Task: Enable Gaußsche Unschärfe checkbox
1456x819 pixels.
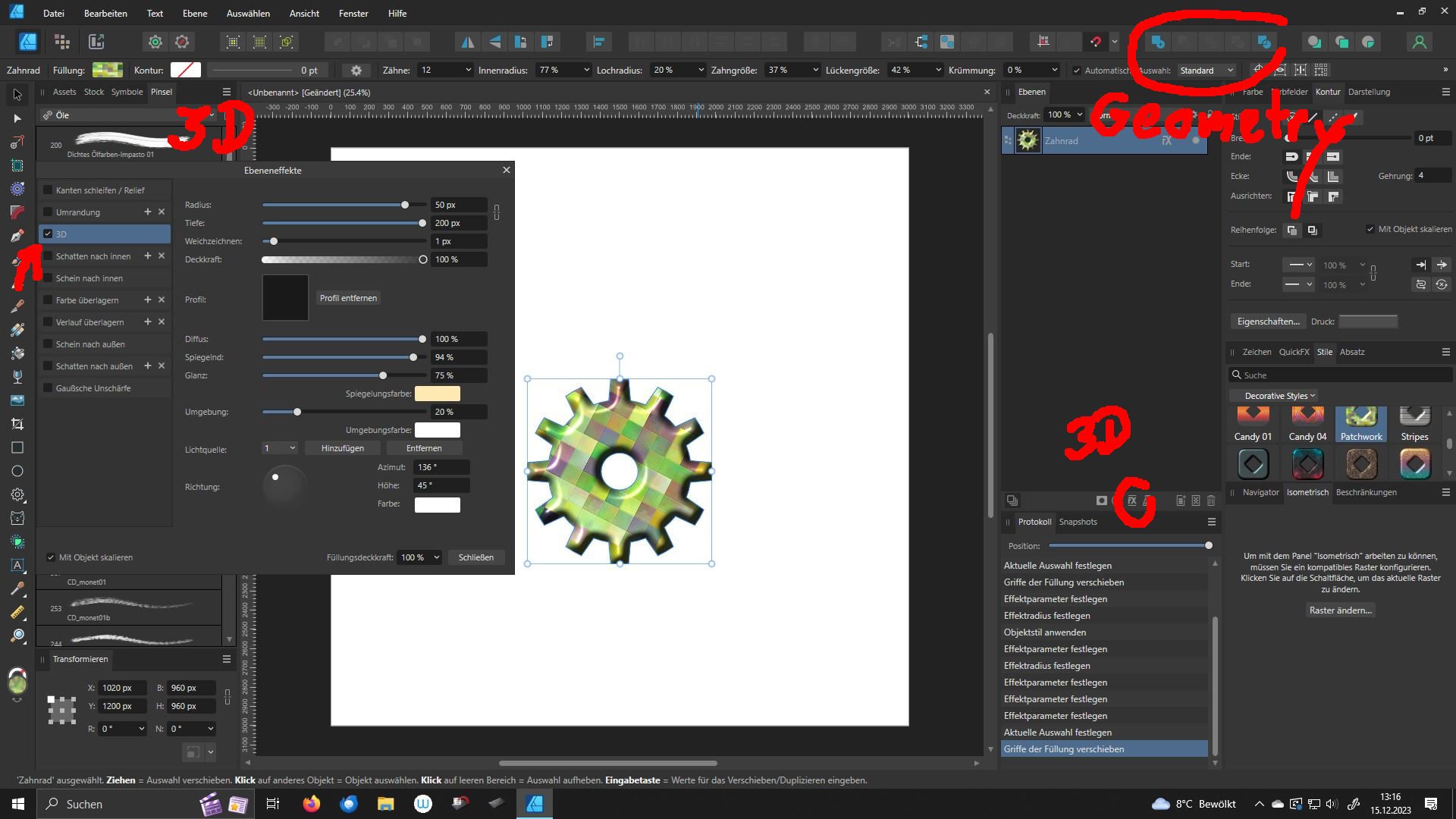Action: tap(48, 388)
